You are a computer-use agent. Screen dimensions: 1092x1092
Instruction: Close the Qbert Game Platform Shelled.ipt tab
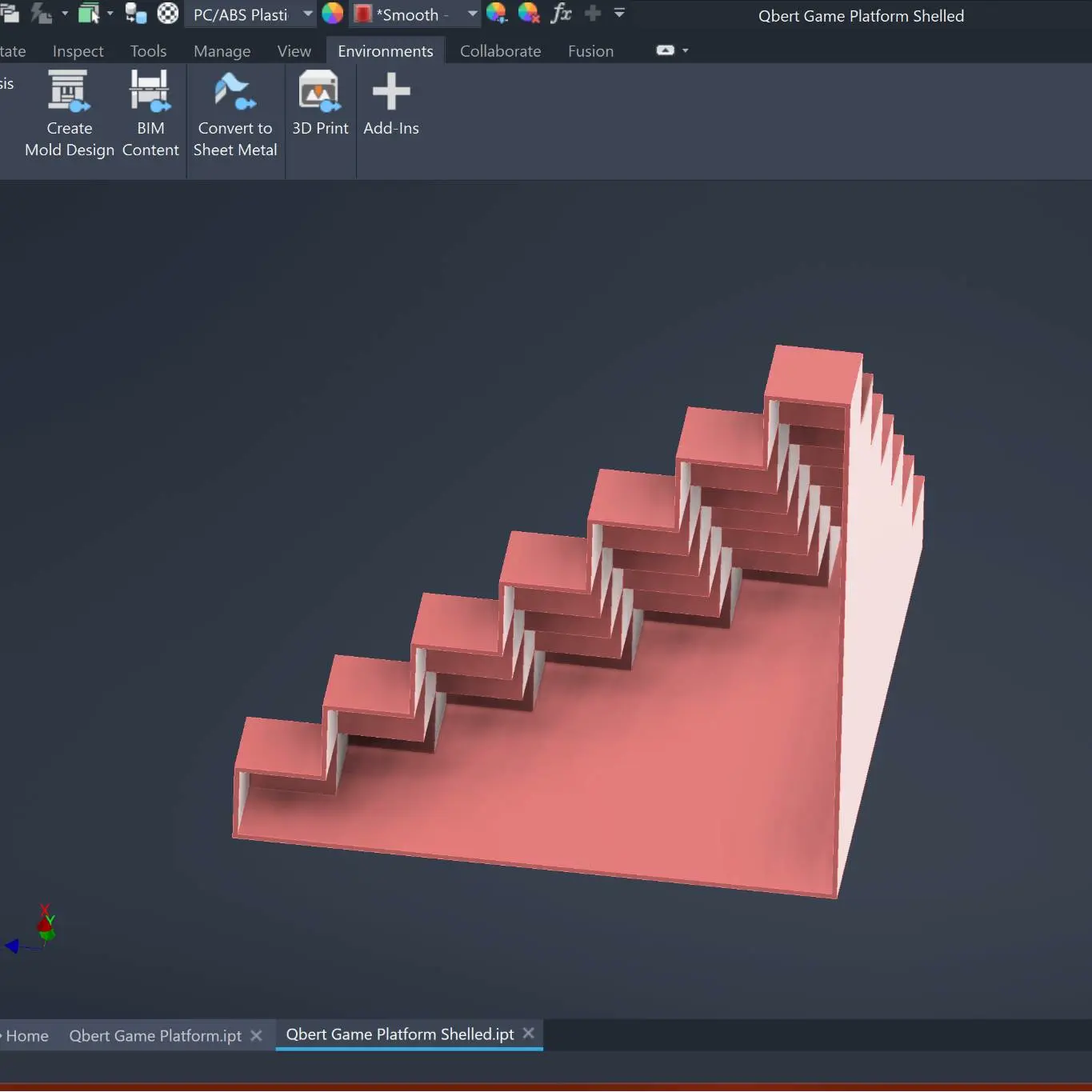click(528, 1034)
